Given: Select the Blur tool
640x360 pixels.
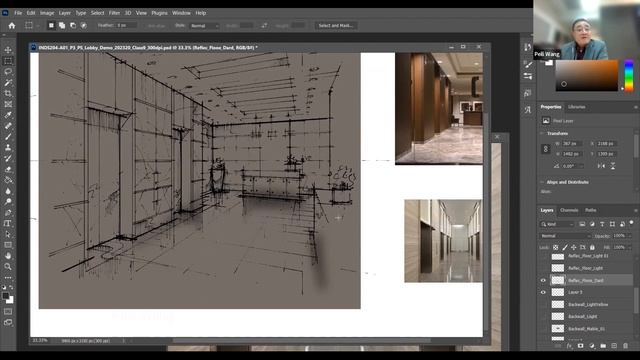Looking at the screenshot, I should pos(8,191).
